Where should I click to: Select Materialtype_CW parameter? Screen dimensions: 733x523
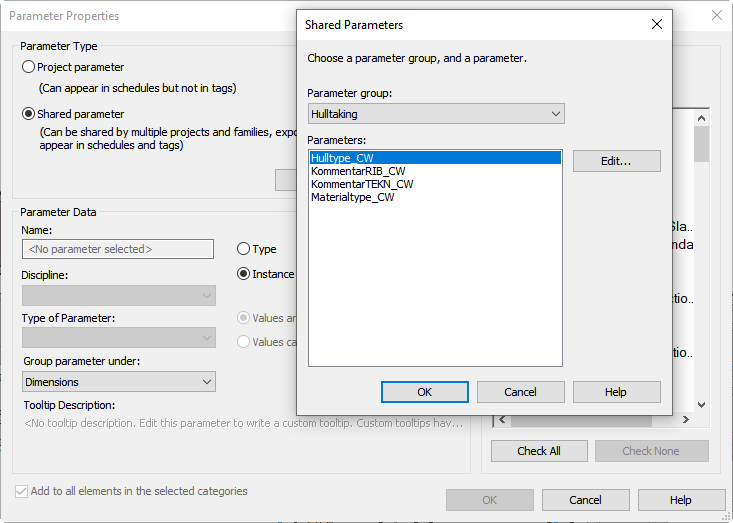click(352, 197)
